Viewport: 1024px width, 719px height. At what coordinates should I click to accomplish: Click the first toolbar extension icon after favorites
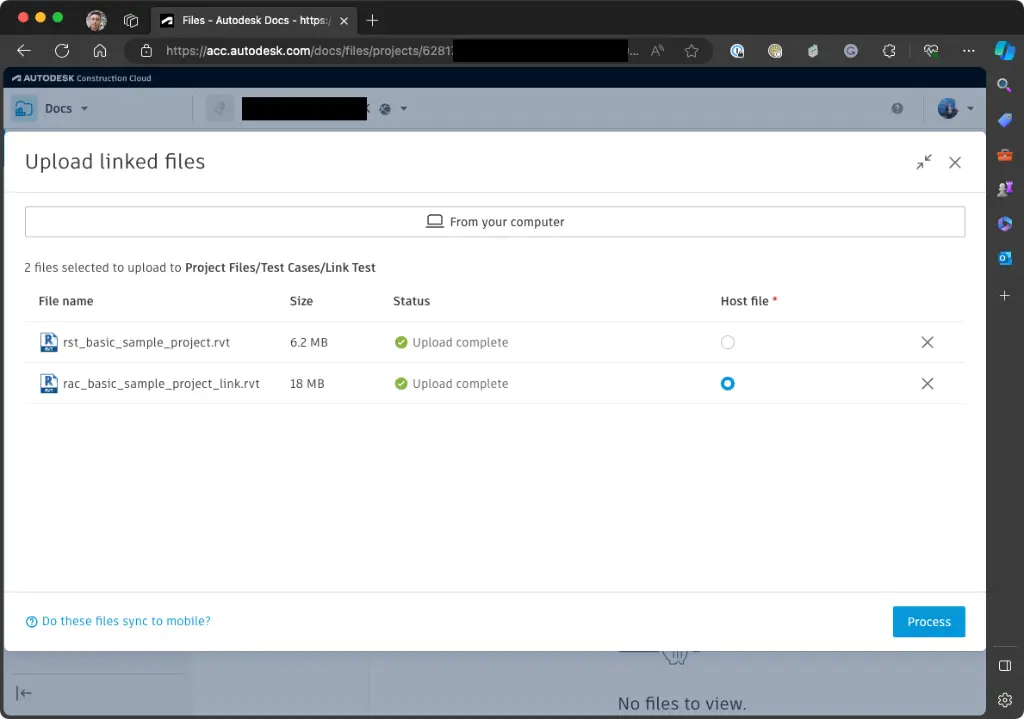737,51
